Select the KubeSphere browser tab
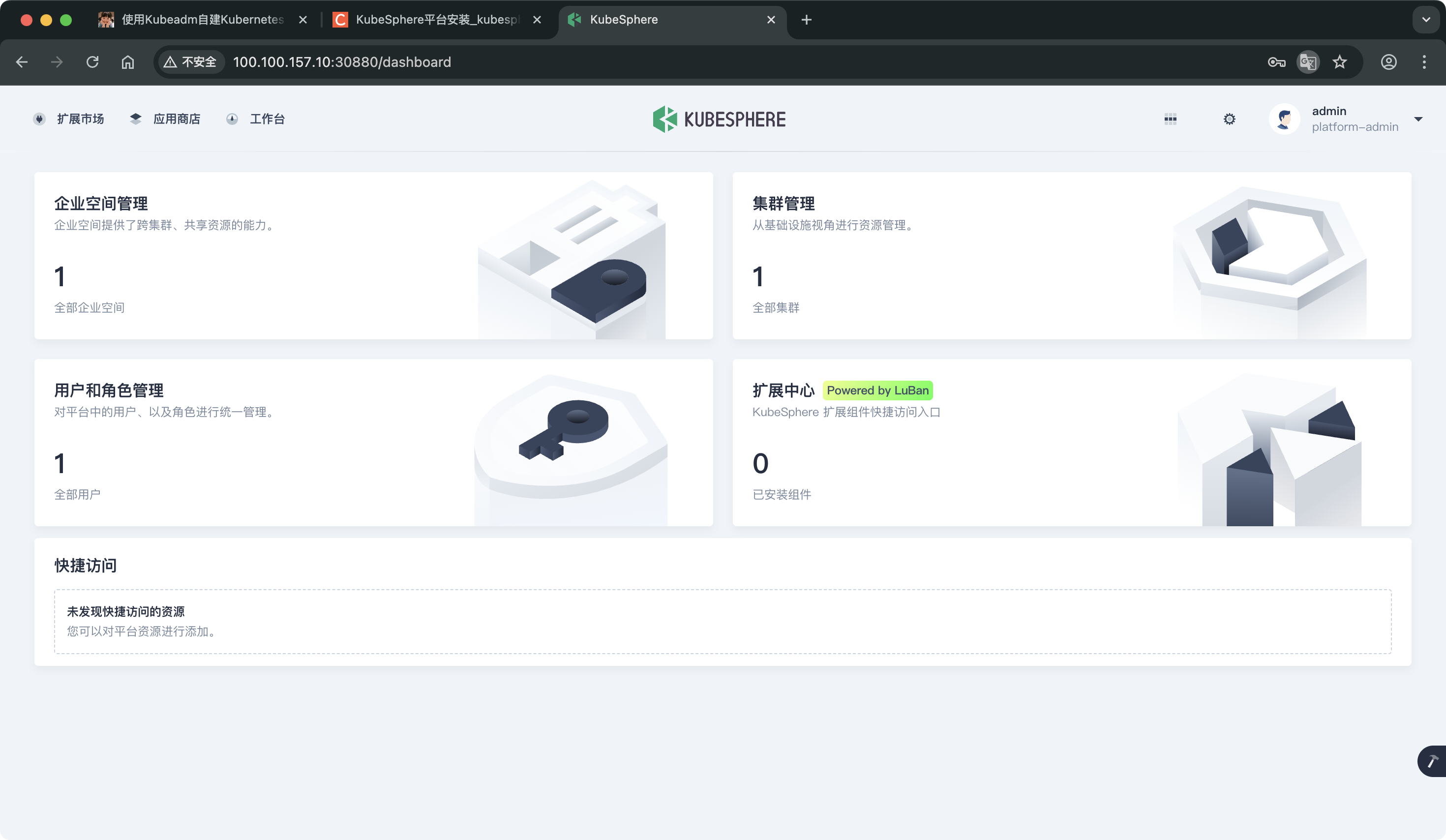 (671, 20)
